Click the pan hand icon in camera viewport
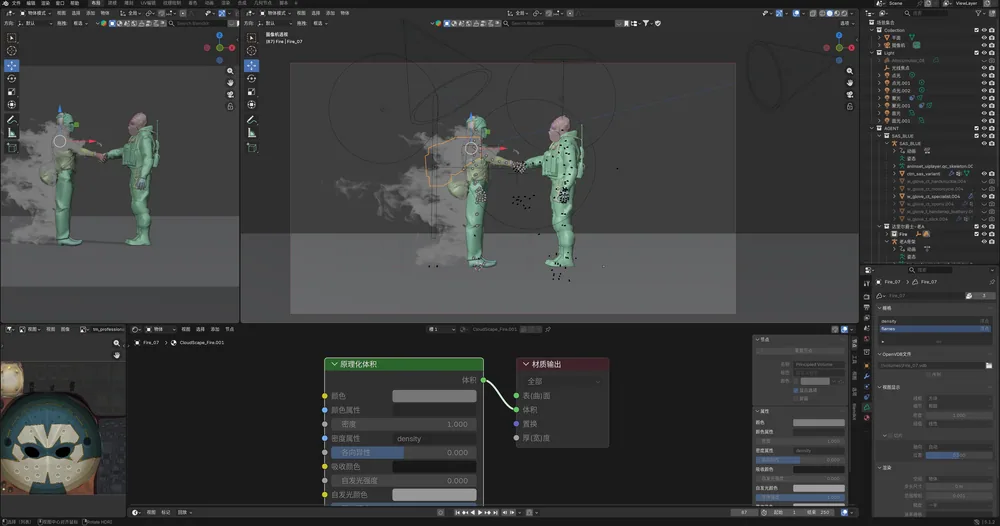The image size is (1000, 526). tap(849, 83)
